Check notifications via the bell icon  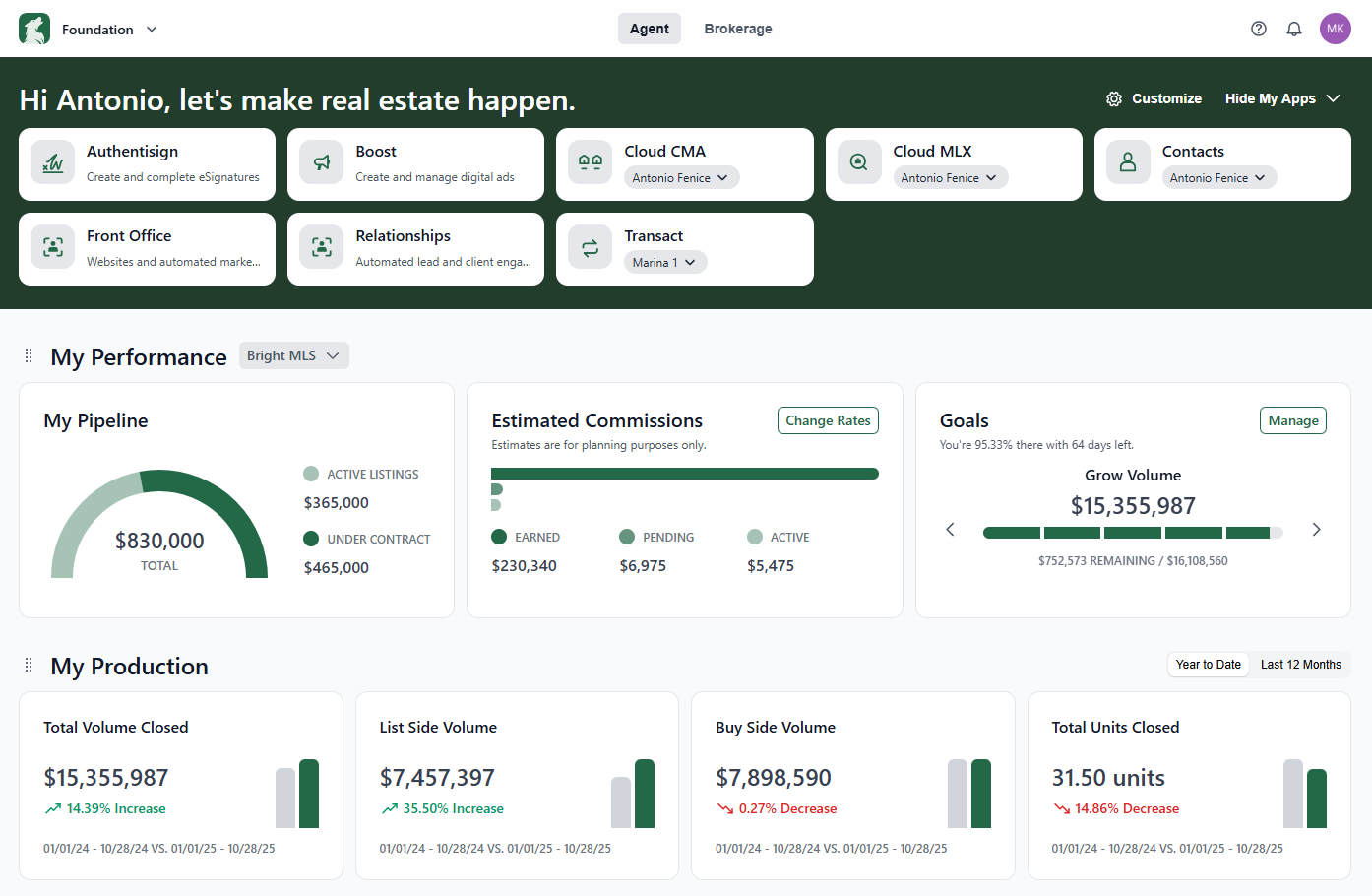tap(1294, 29)
